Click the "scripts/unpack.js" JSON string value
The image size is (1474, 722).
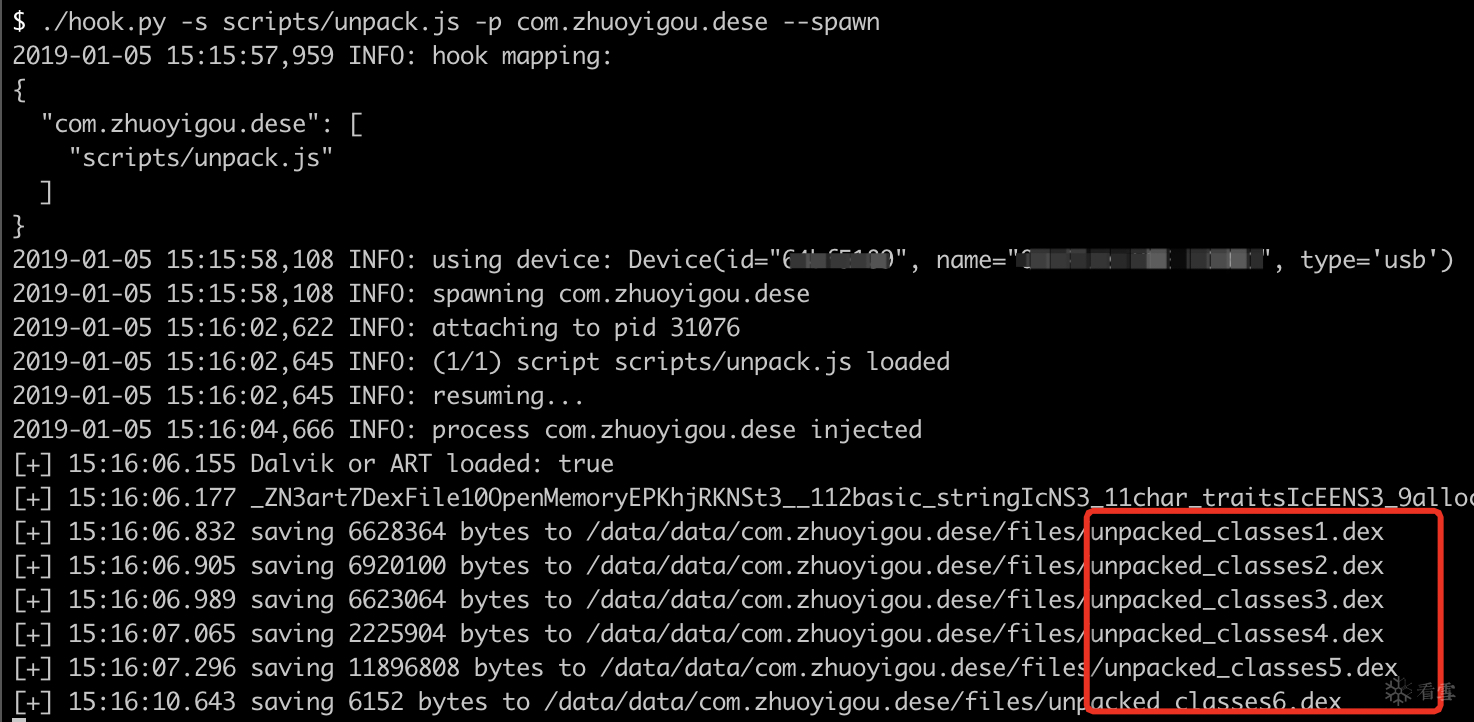click(x=200, y=157)
